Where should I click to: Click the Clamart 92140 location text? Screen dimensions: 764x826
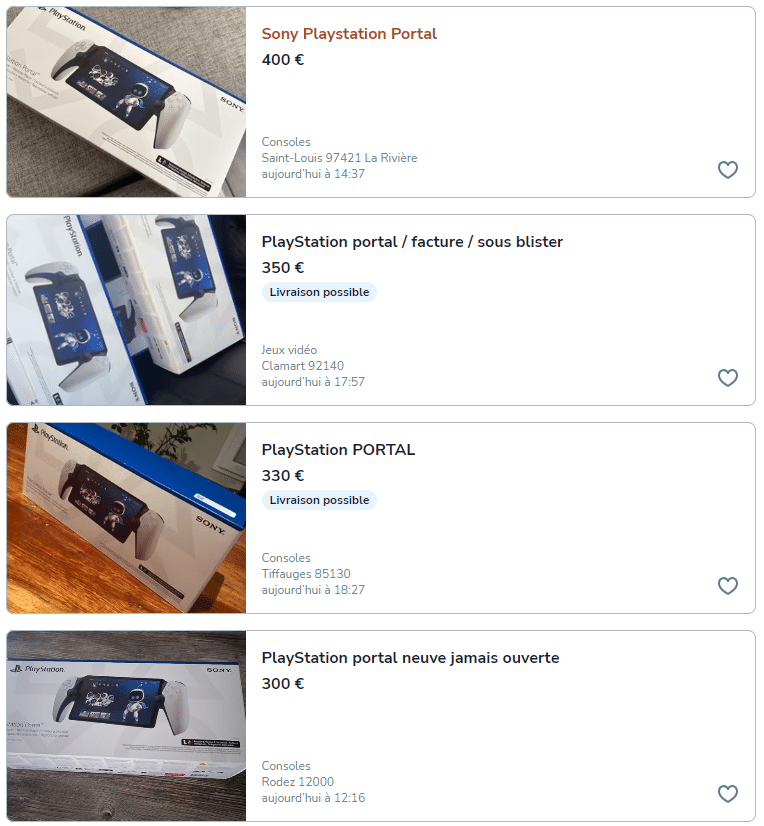[302, 366]
